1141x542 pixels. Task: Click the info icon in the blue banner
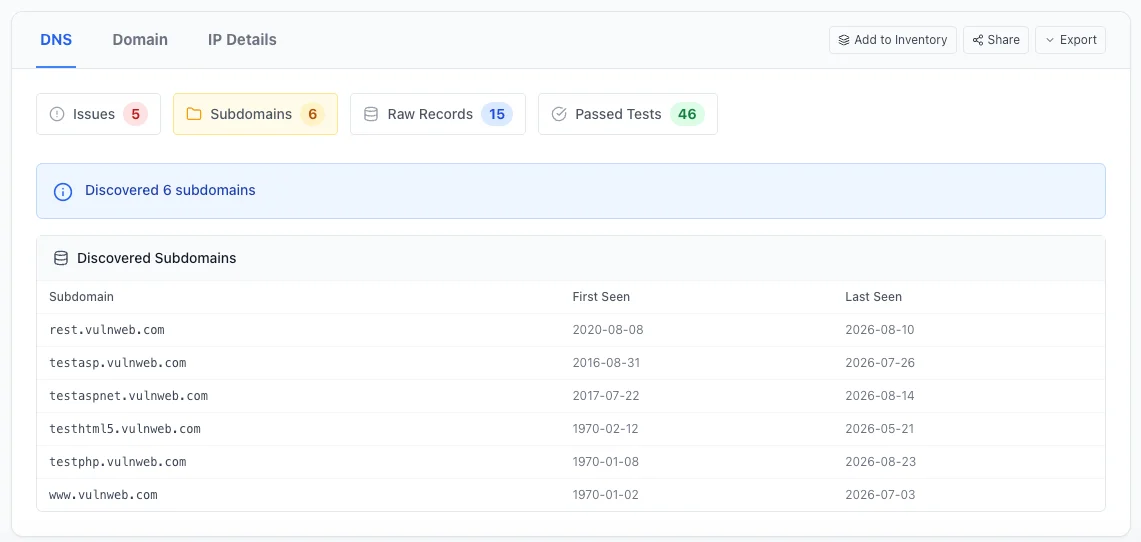63,191
